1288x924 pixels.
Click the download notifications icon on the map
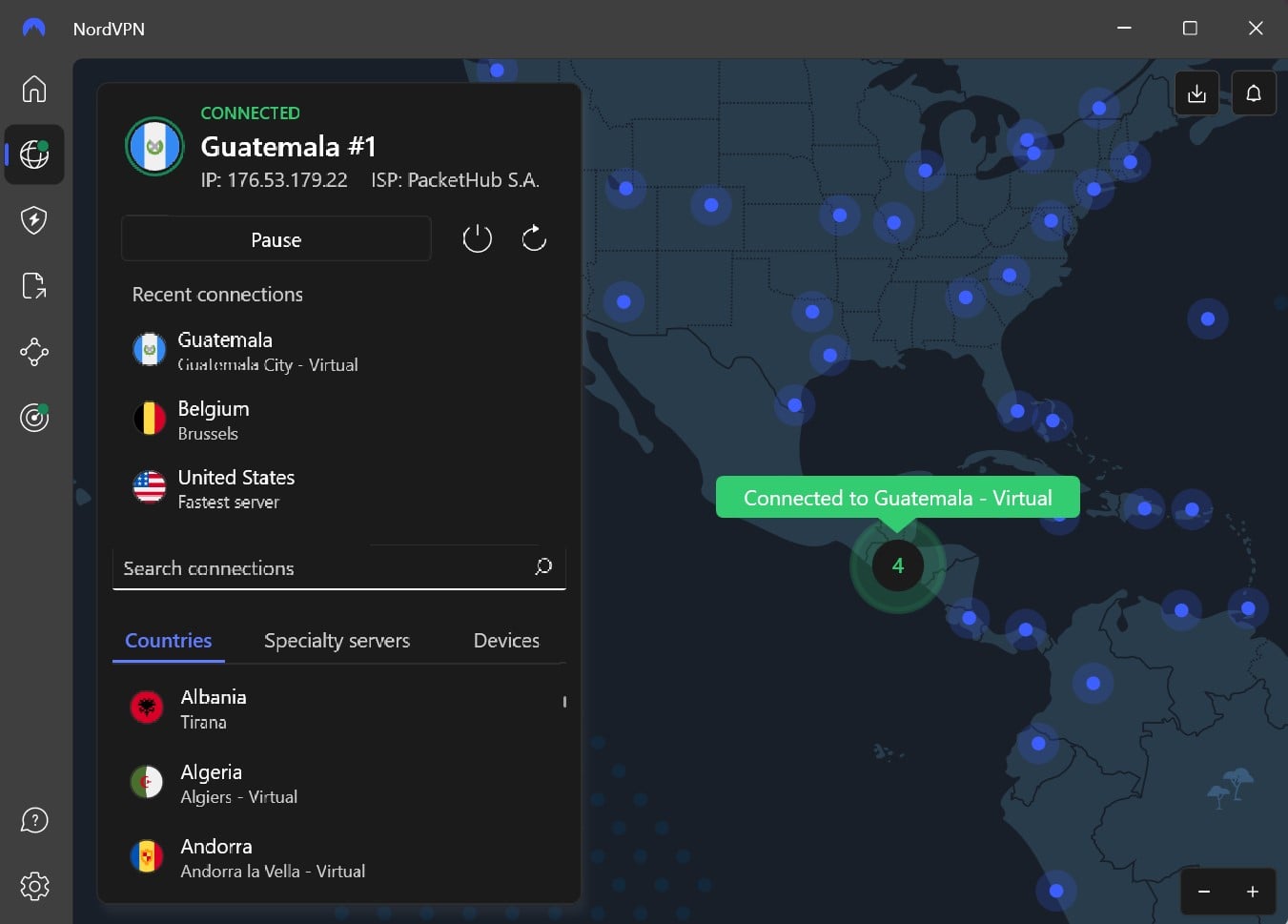coord(1196,92)
